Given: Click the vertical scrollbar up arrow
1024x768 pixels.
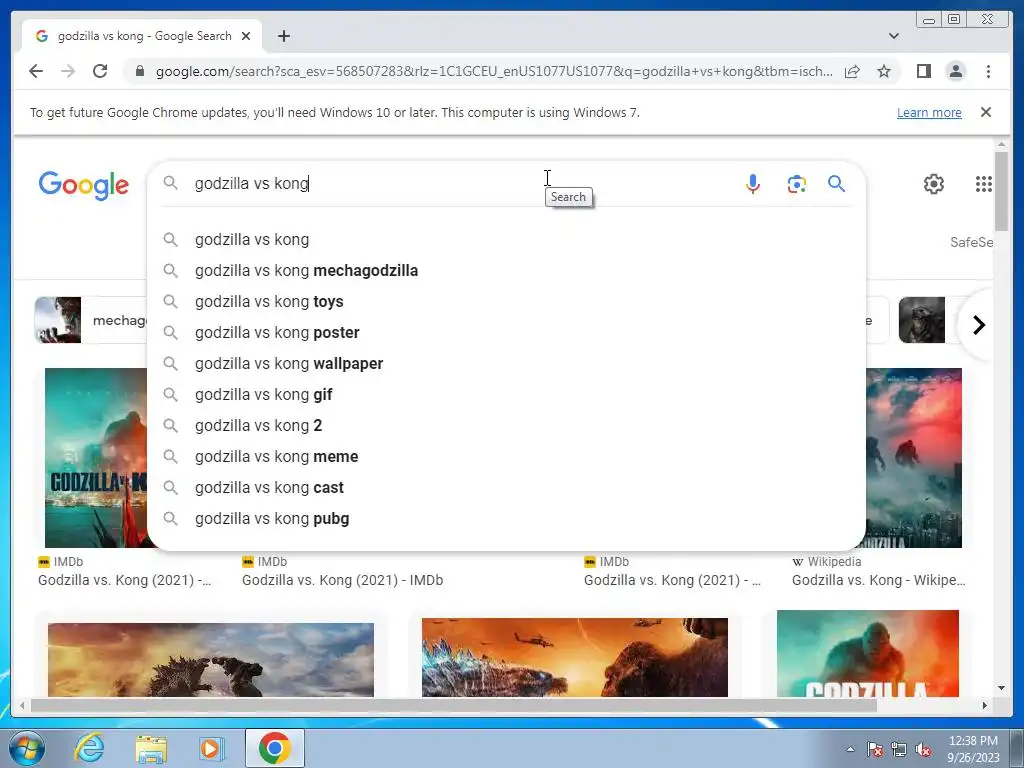Looking at the screenshot, I should (1002, 144).
